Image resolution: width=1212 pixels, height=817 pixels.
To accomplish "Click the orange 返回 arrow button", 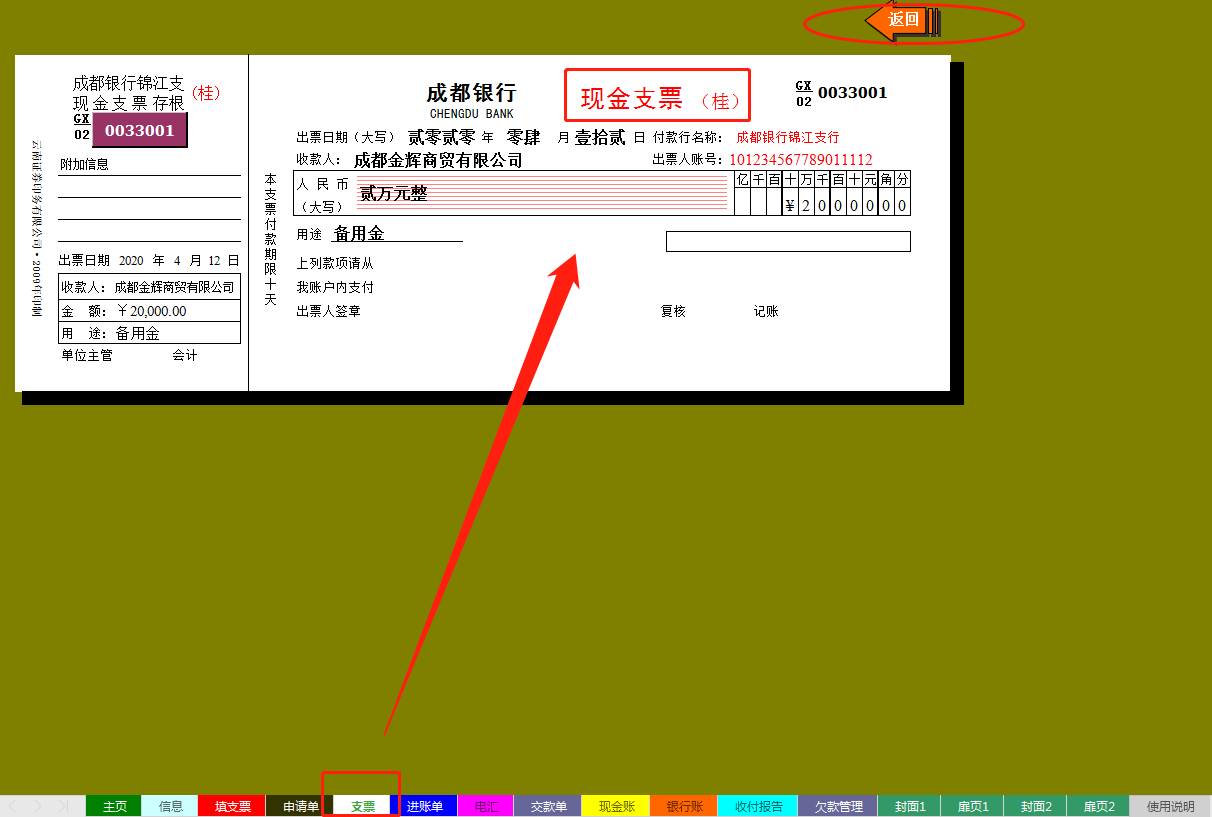I will (902, 20).
